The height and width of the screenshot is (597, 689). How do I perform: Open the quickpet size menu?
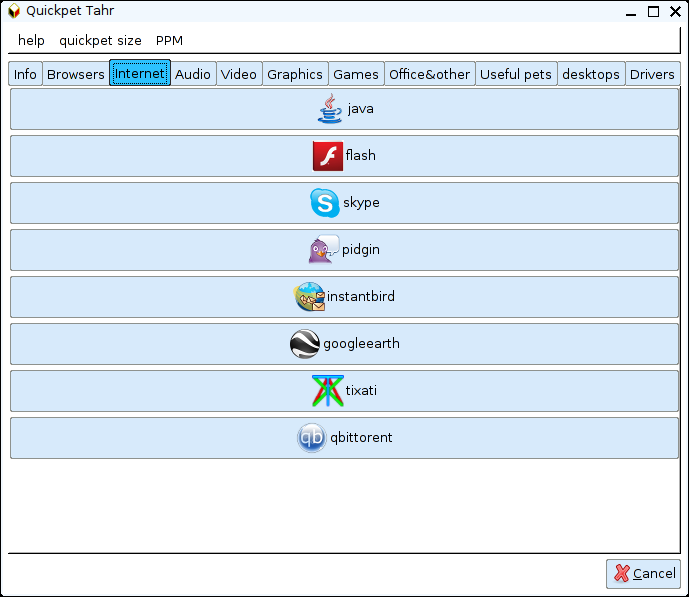(x=100, y=41)
